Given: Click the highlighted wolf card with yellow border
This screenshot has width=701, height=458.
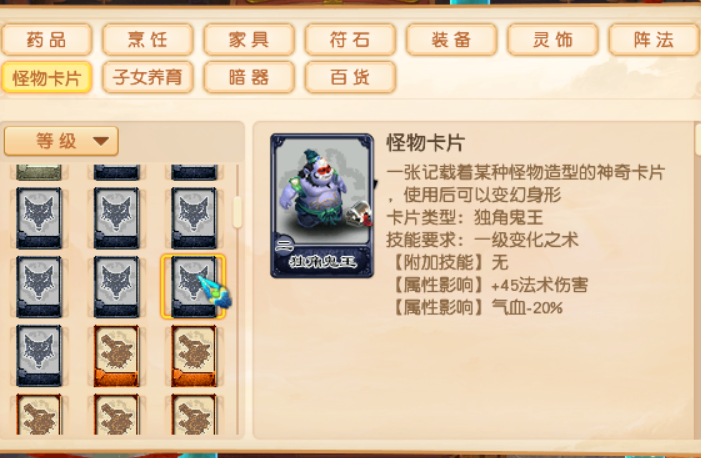Looking at the screenshot, I should (x=193, y=287).
